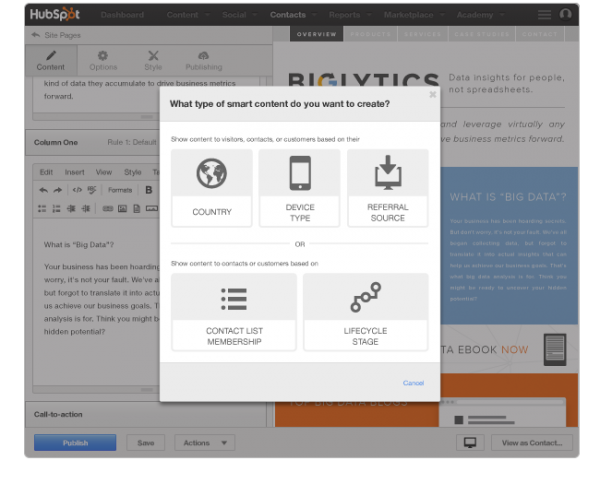Expand the Content navigation dropdown
This screenshot has height=484, width=600.
tap(188, 15)
